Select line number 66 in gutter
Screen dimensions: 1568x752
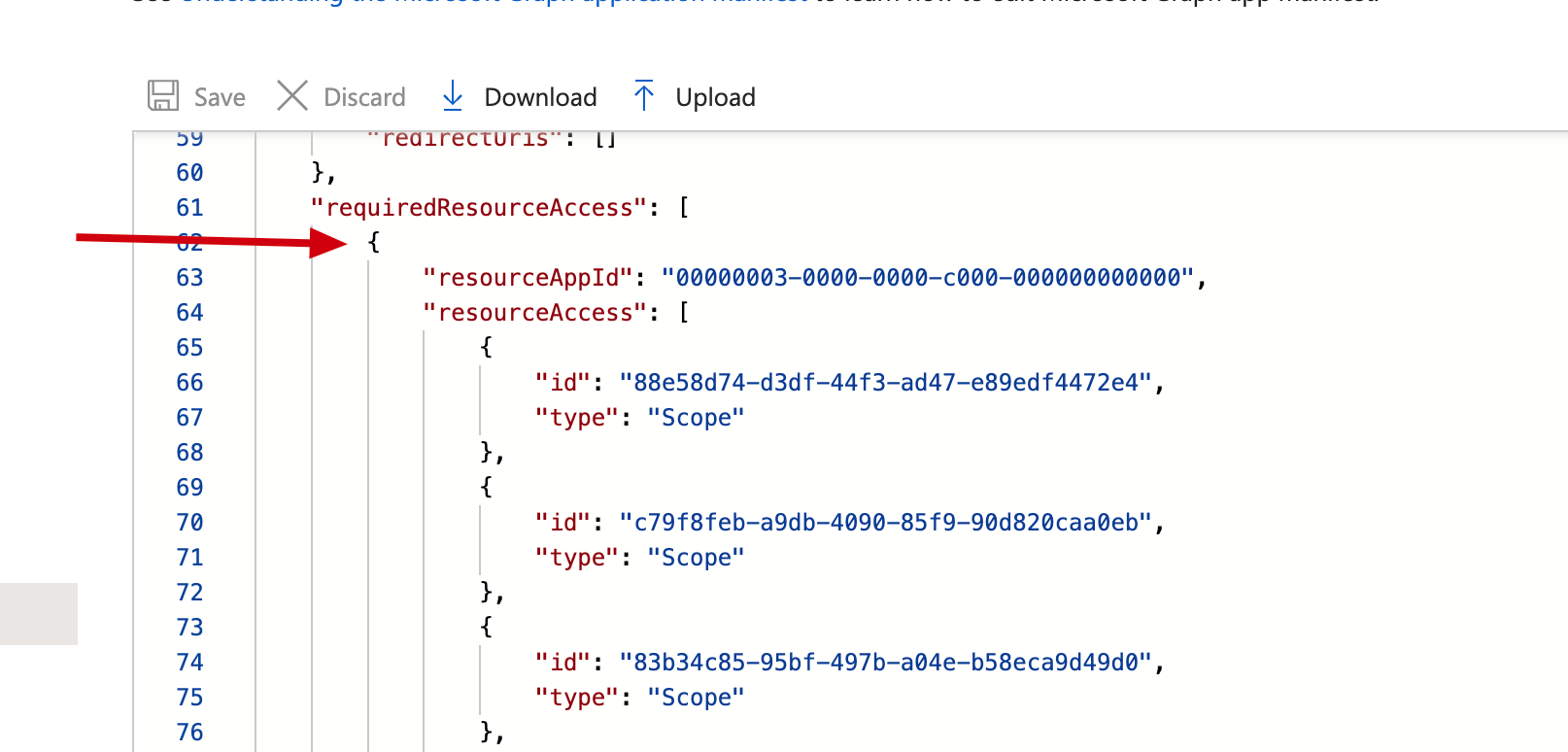coord(189,383)
